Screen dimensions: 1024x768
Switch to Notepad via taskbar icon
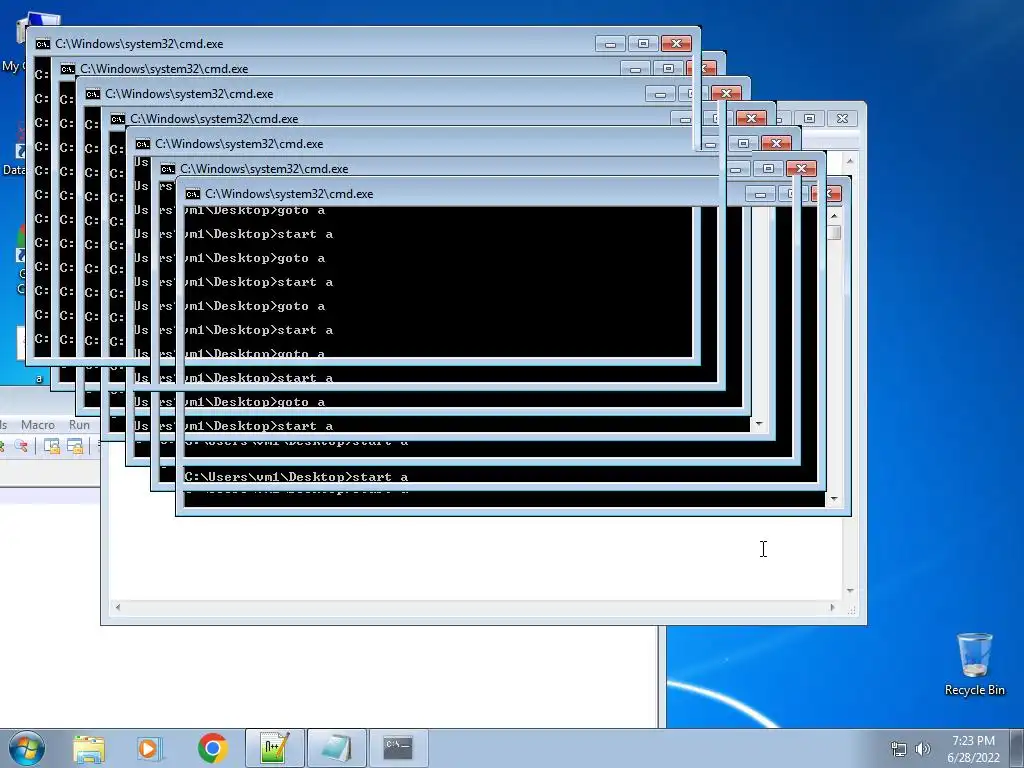pyautogui.click(x=337, y=748)
